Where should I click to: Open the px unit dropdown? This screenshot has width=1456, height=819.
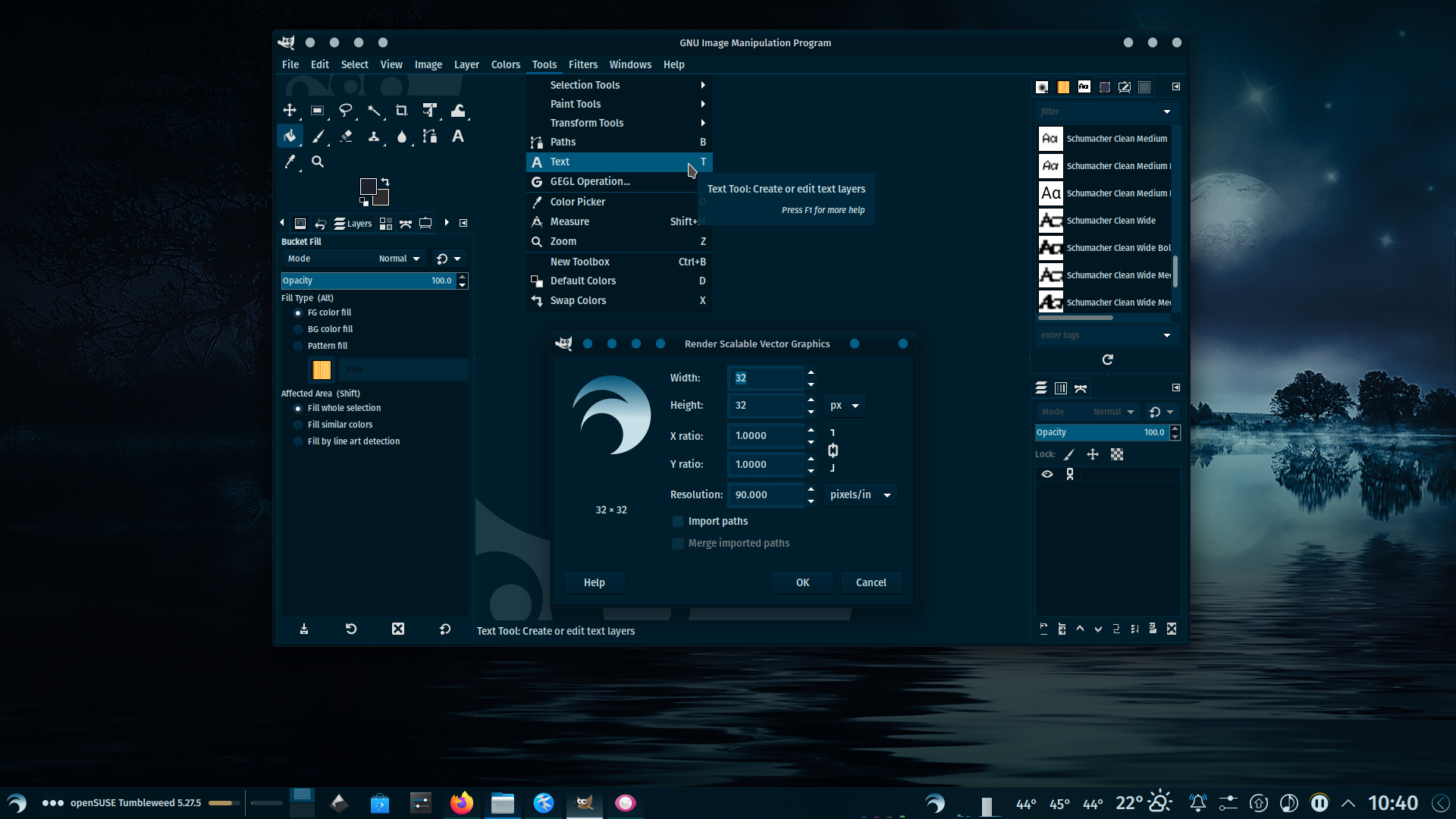pos(844,406)
